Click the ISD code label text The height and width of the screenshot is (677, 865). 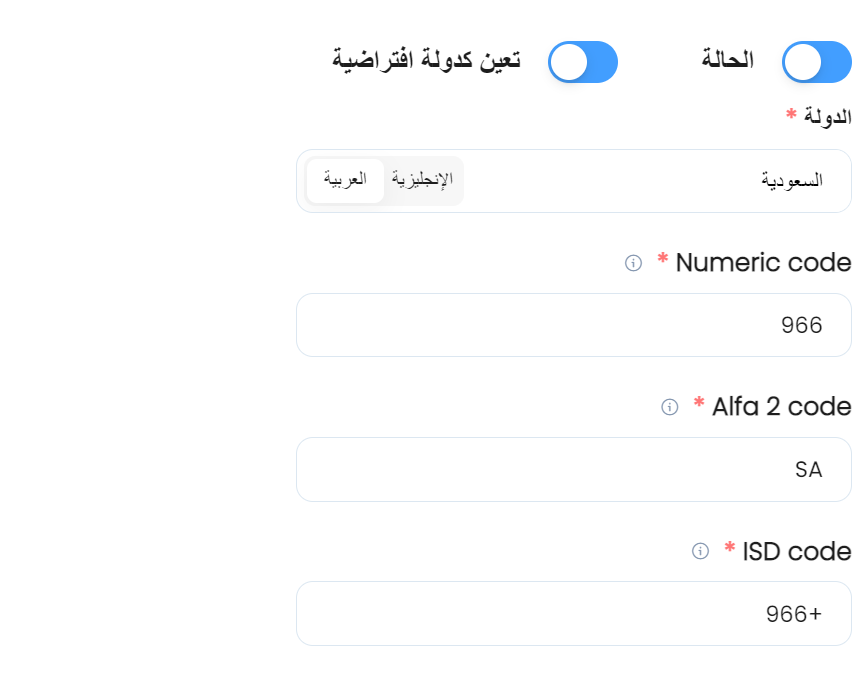797,551
